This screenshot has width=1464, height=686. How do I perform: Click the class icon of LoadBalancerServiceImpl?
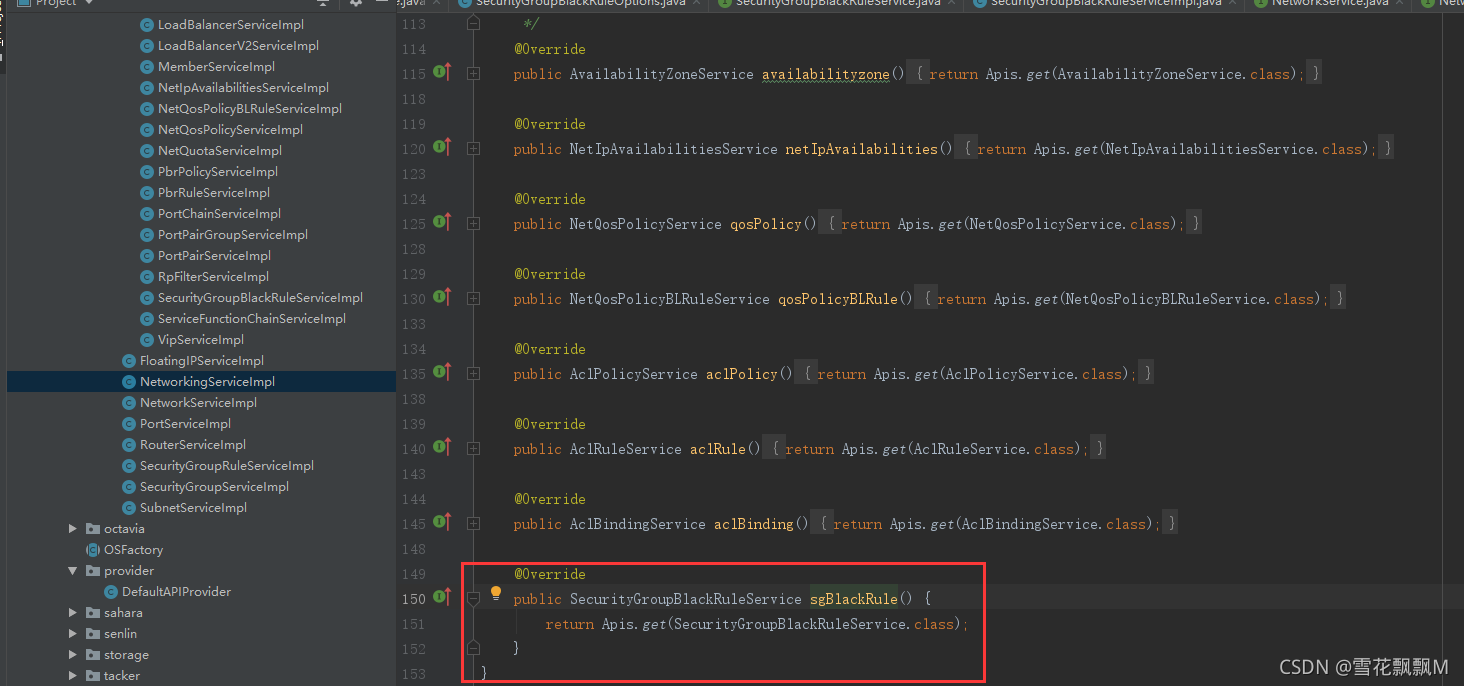[x=147, y=25]
